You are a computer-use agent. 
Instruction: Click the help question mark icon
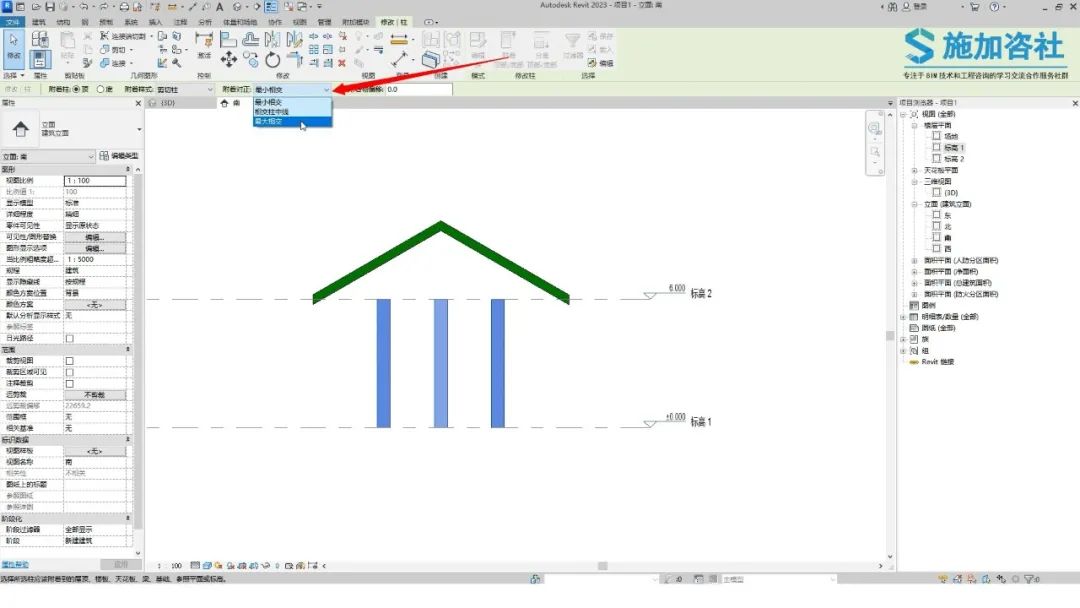(994, 6)
